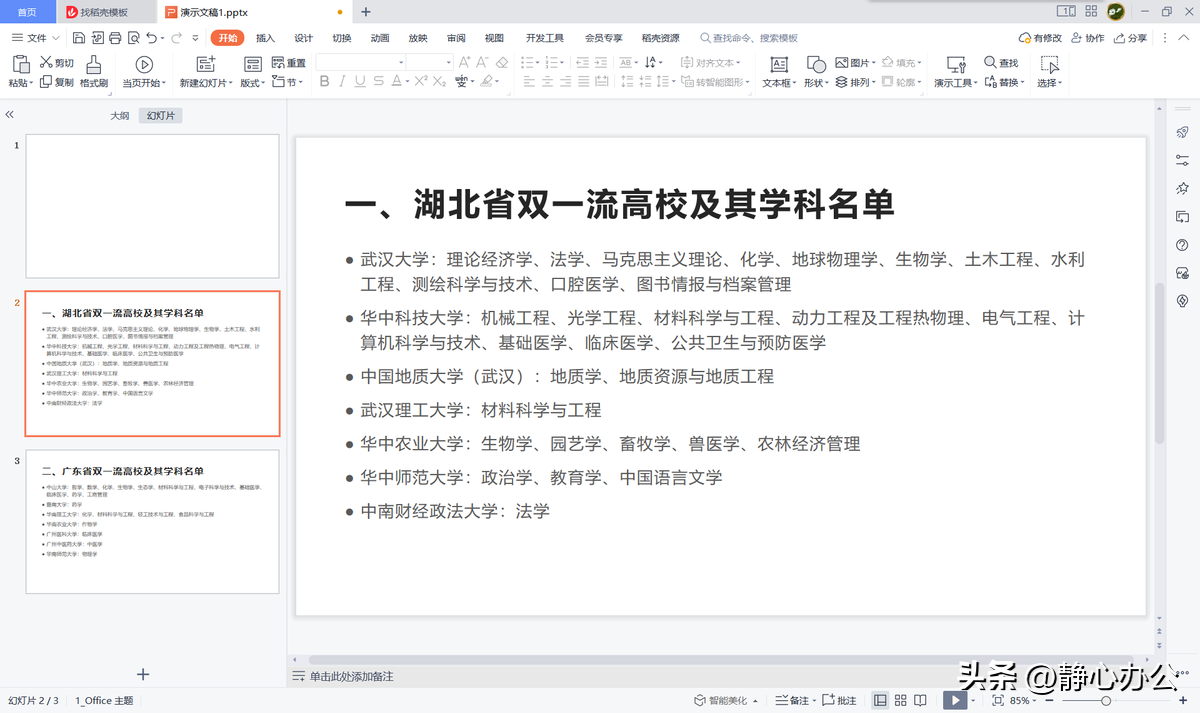Toggle Superscript X² formatting
Viewport: 1200px width, 713px height.
421,81
